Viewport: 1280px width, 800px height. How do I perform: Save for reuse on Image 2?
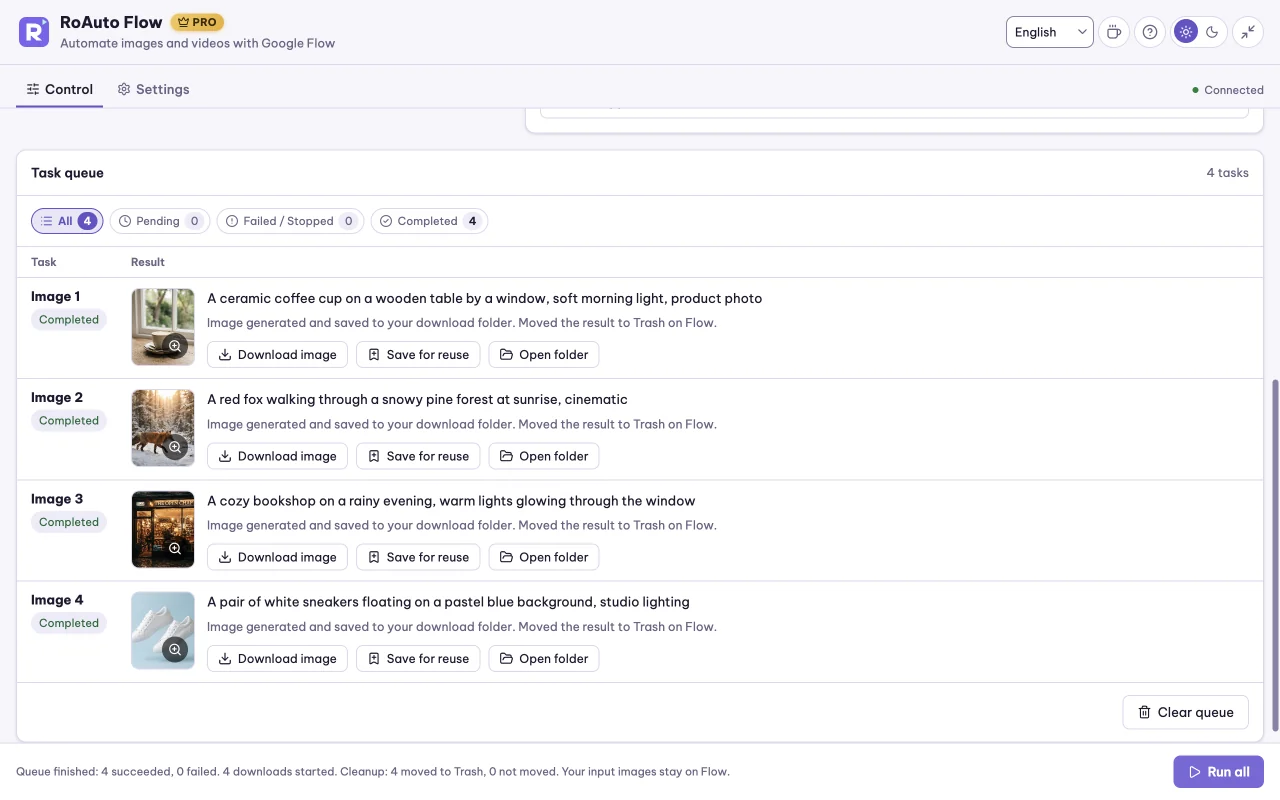[x=418, y=456]
